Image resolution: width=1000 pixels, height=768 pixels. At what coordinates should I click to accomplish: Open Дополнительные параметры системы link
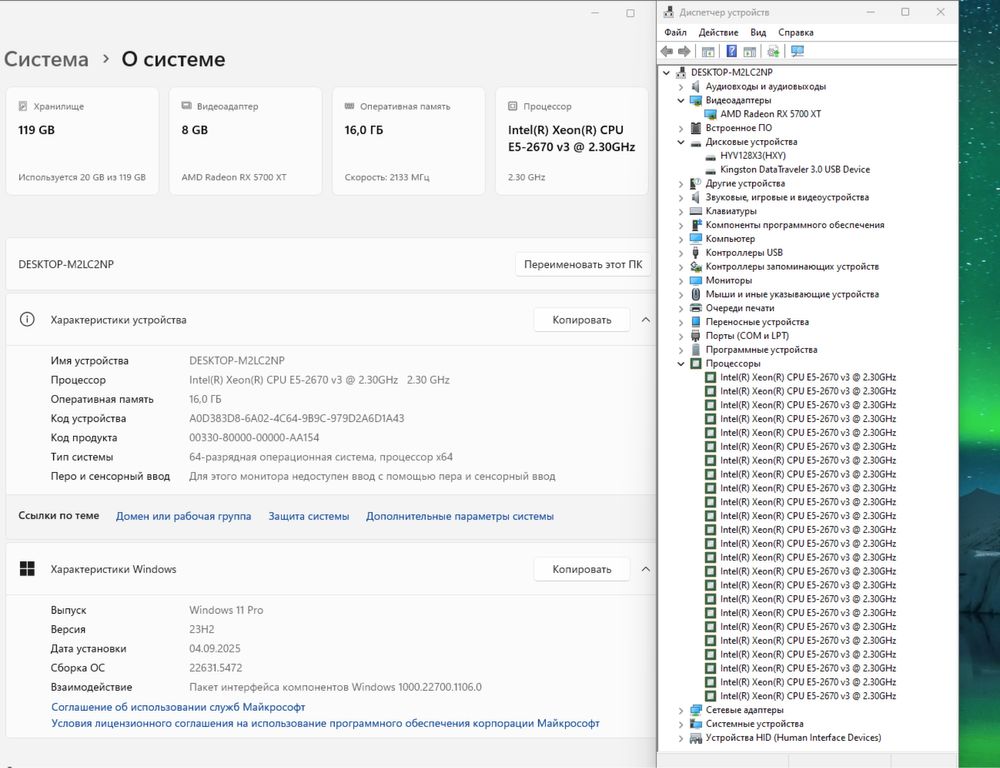[460, 516]
